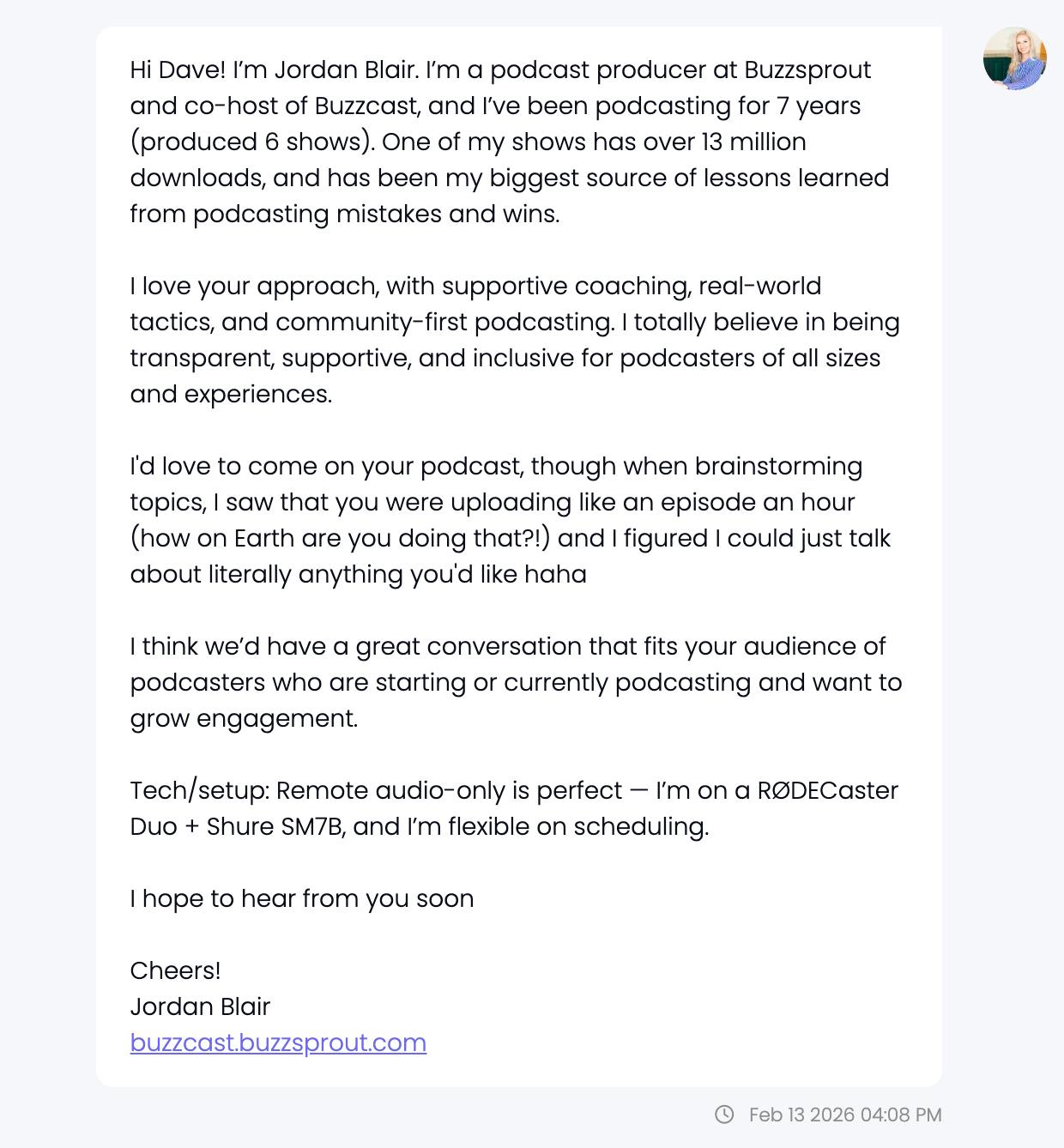
Task: Click the "grow engagement." text
Action: pos(244,718)
